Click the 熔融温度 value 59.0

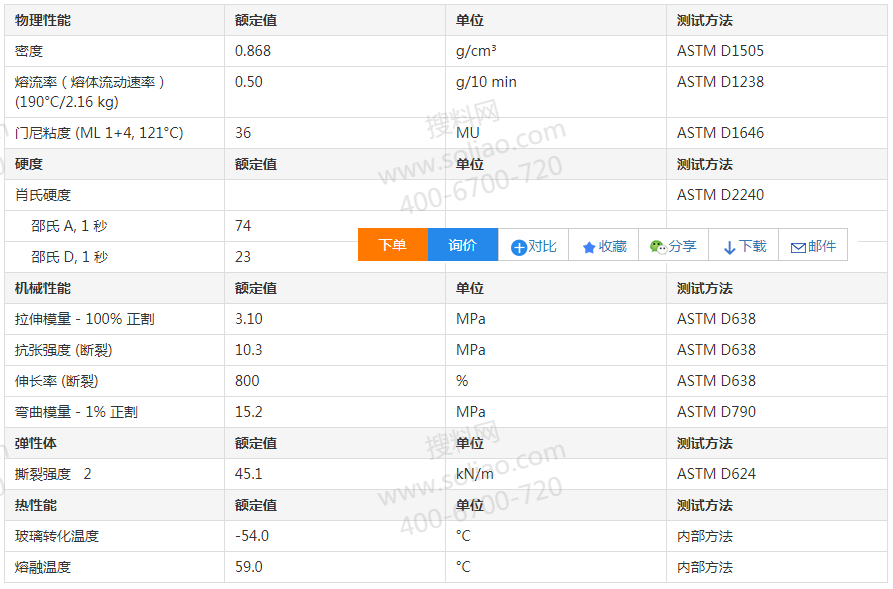pyautogui.click(x=248, y=567)
